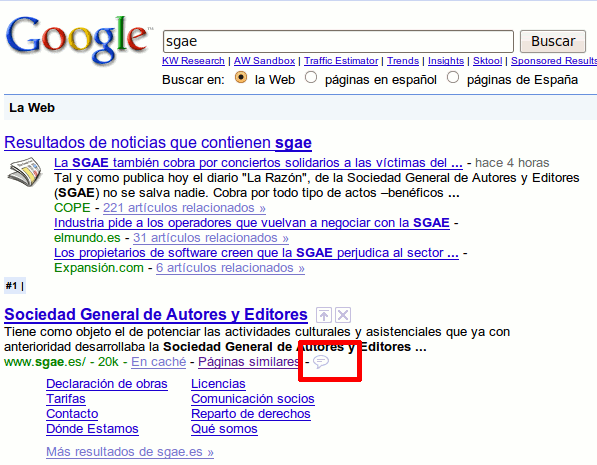The height and width of the screenshot is (465, 597).
Task: Click the newspaper news icon
Action: coord(25,172)
